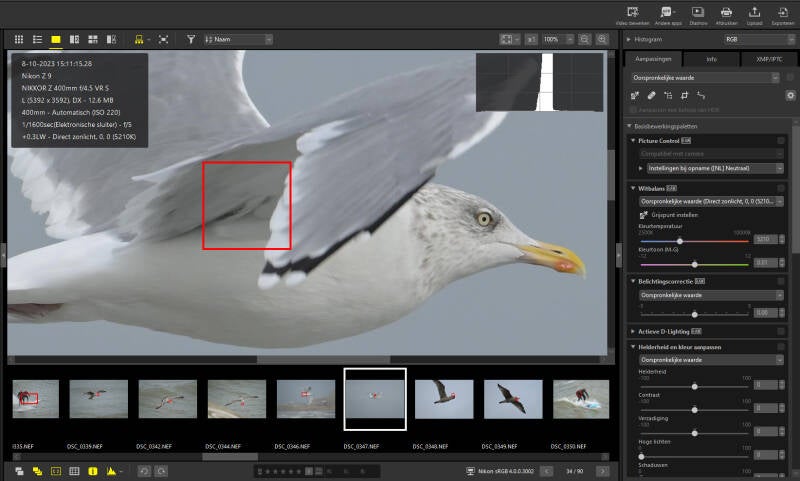Open before and after comparison view

point(111,39)
